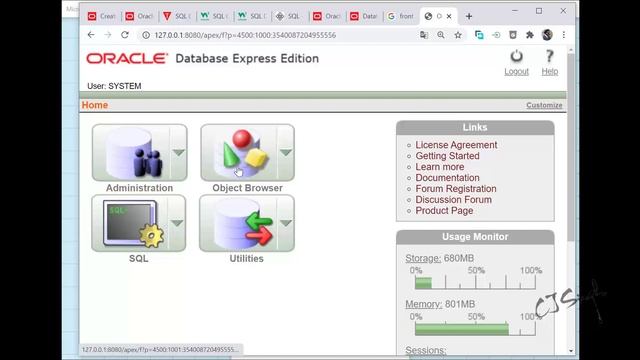Click the browser forward arrow
This screenshot has width=640, height=360.
[x=108, y=35]
